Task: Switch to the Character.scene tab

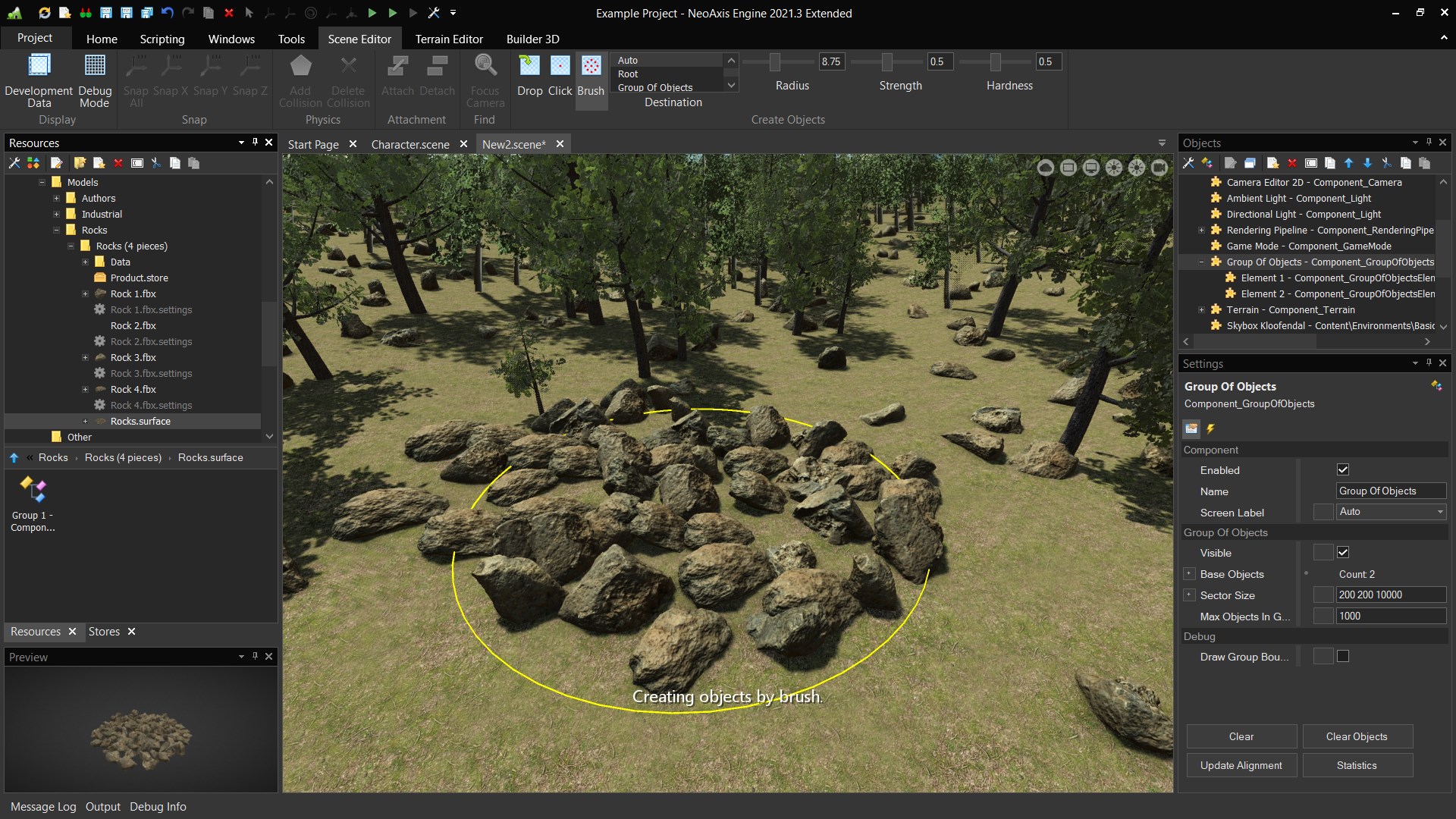Action: coord(410,144)
